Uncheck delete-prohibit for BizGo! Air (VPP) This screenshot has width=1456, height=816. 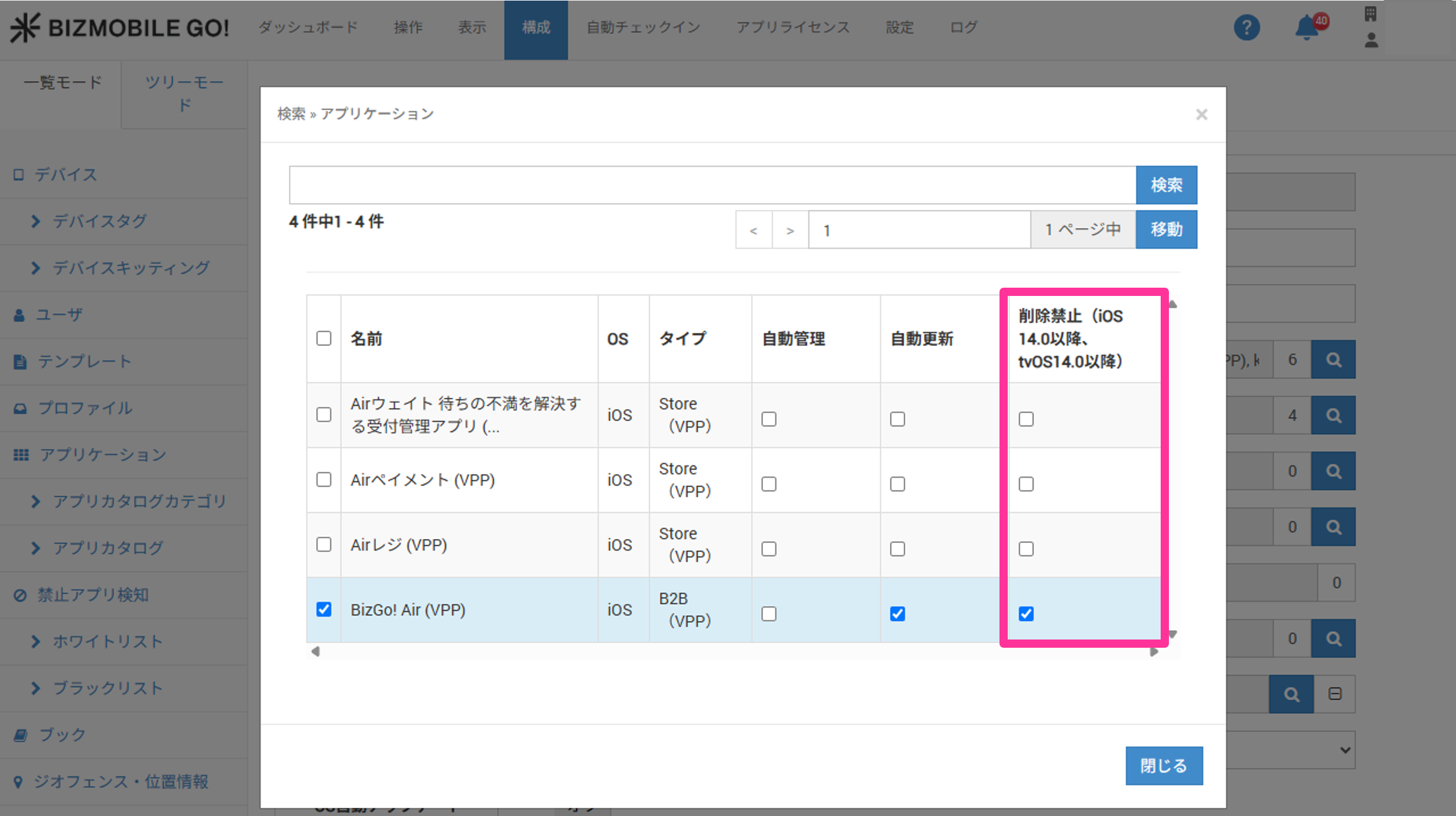pyautogui.click(x=1026, y=614)
